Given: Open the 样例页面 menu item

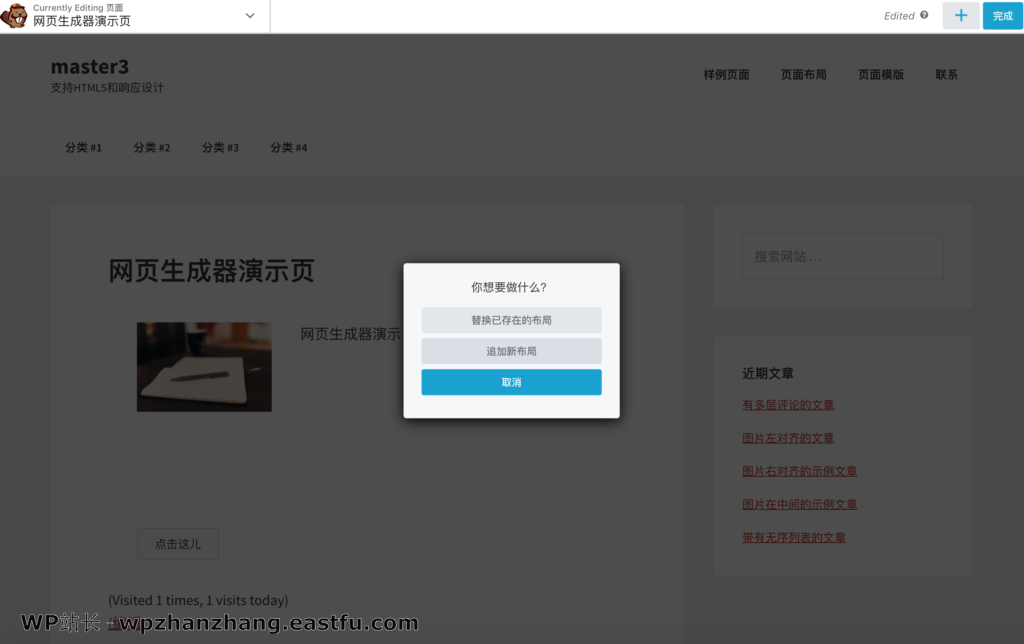Looking at the screenshot, I should pos(726,74).
